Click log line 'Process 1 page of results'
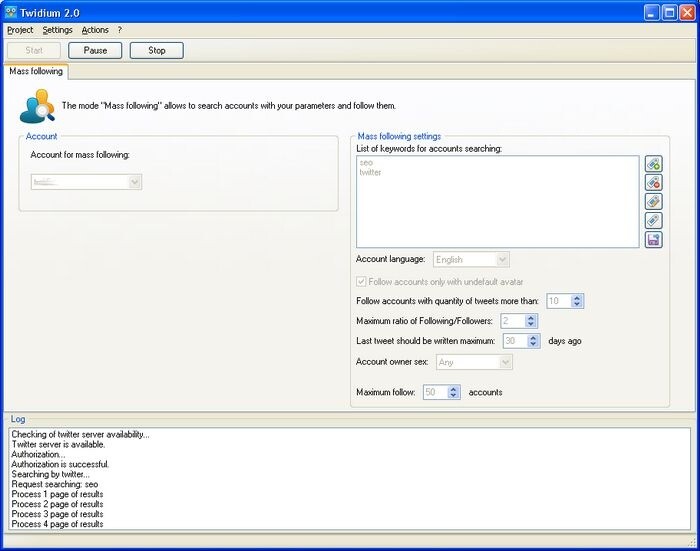This screenshot has height=551, width=700. (x=57, y=494)
